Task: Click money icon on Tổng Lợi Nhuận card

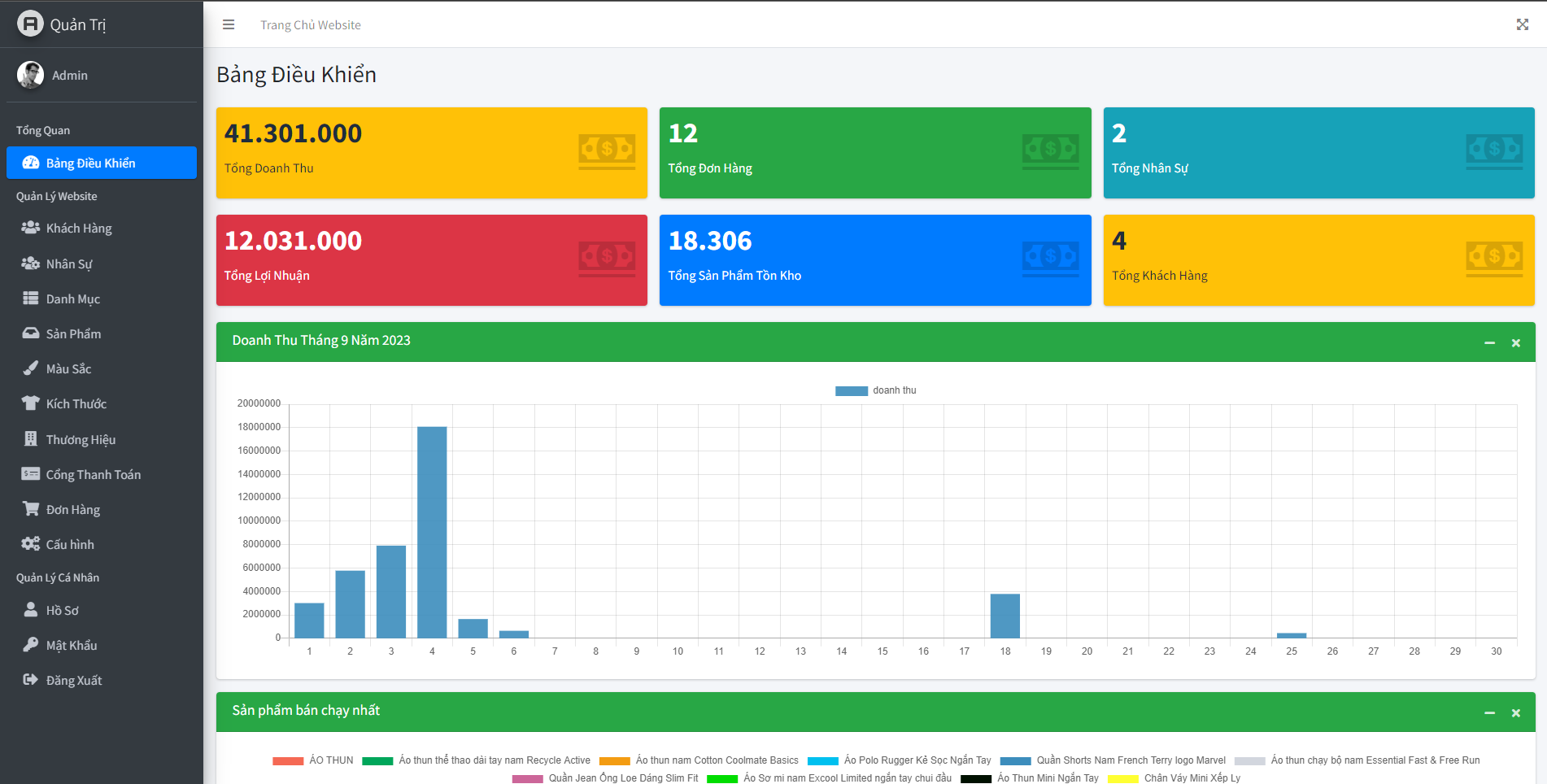Action: tap(607, 259)
